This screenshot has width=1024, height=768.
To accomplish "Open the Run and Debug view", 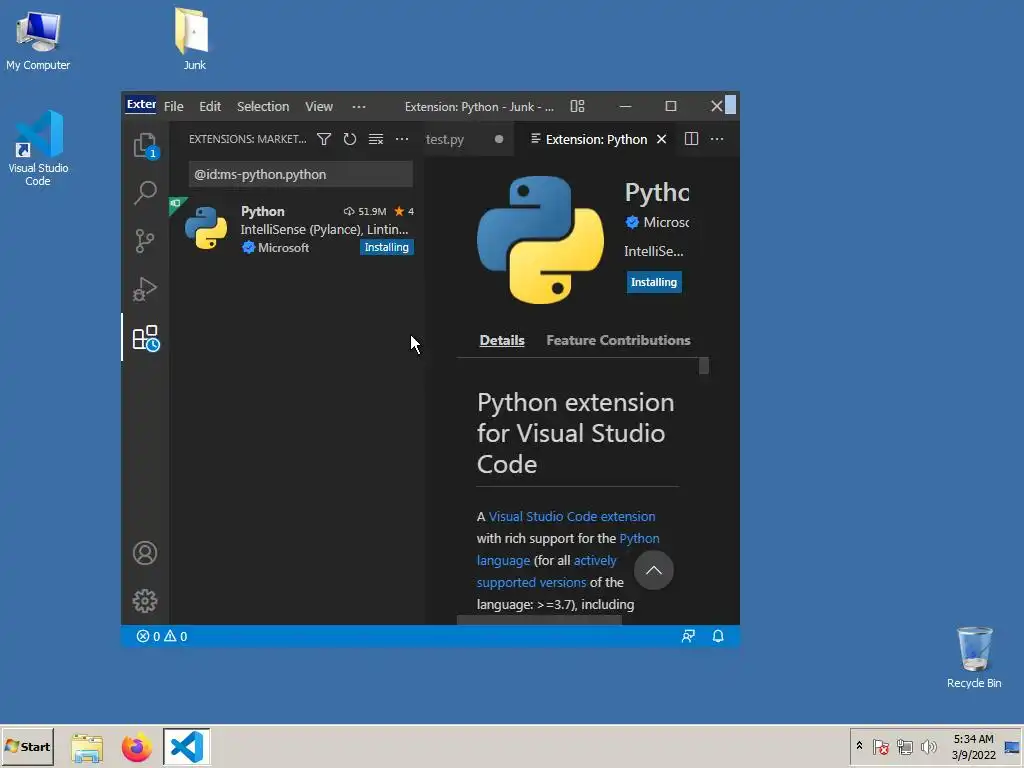I will tap(145, 289).
